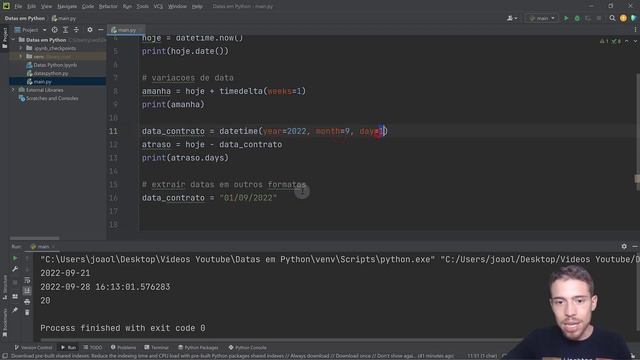Open the Terminal tool window
Screen dimensions: 640x360
click(157, 348)
